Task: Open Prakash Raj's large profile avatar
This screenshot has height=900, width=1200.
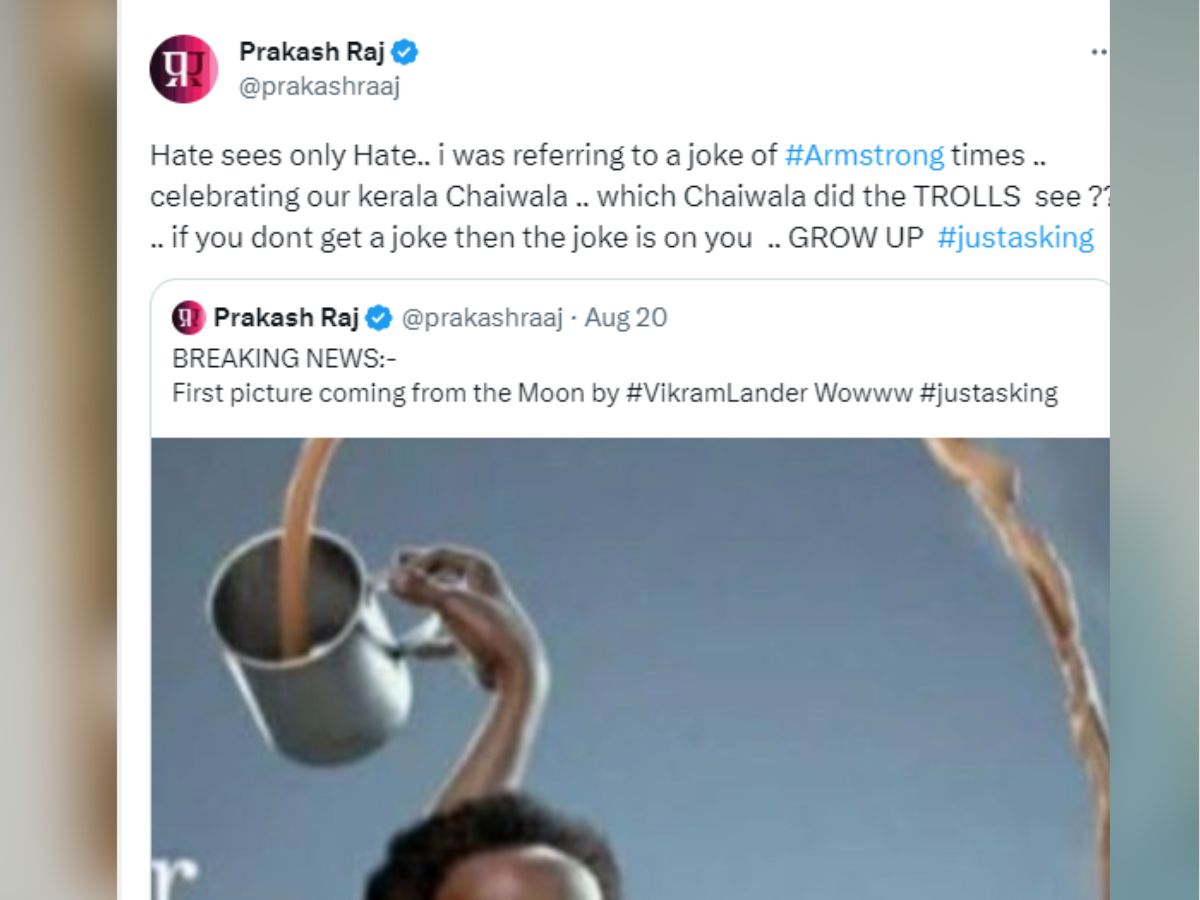Action: pos(184,69)
